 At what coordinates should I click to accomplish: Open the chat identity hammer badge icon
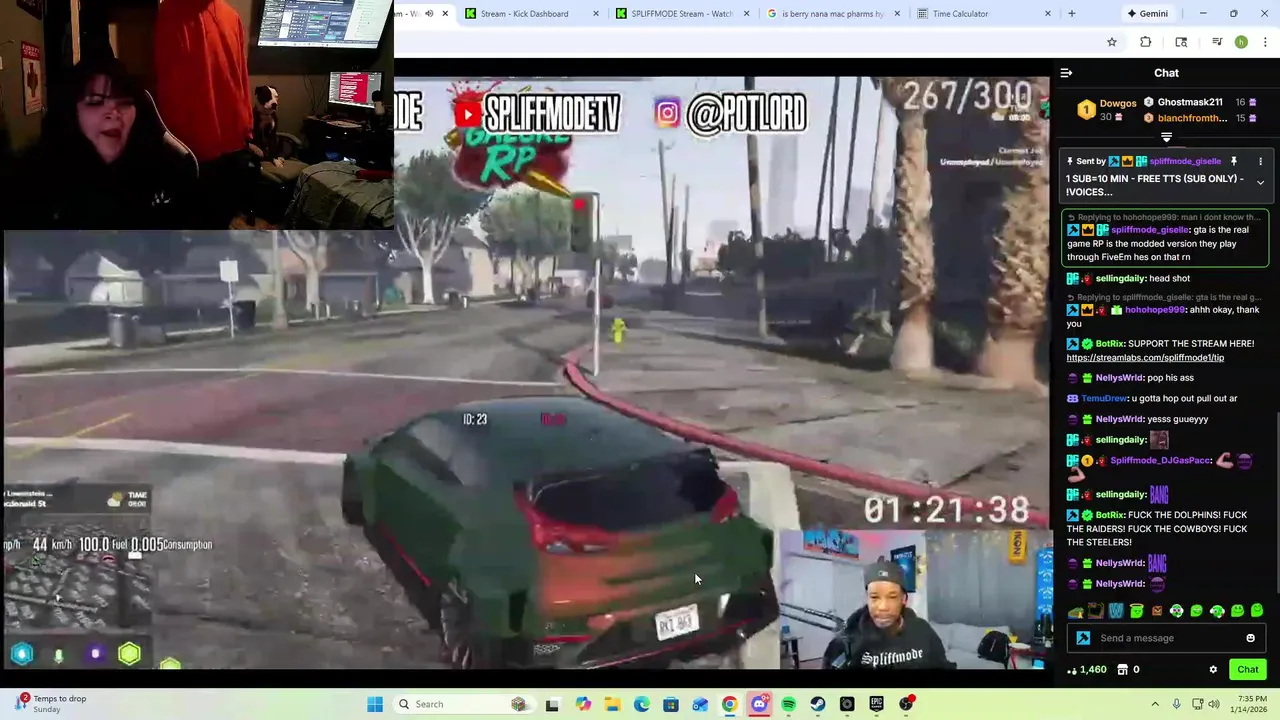1083,638
